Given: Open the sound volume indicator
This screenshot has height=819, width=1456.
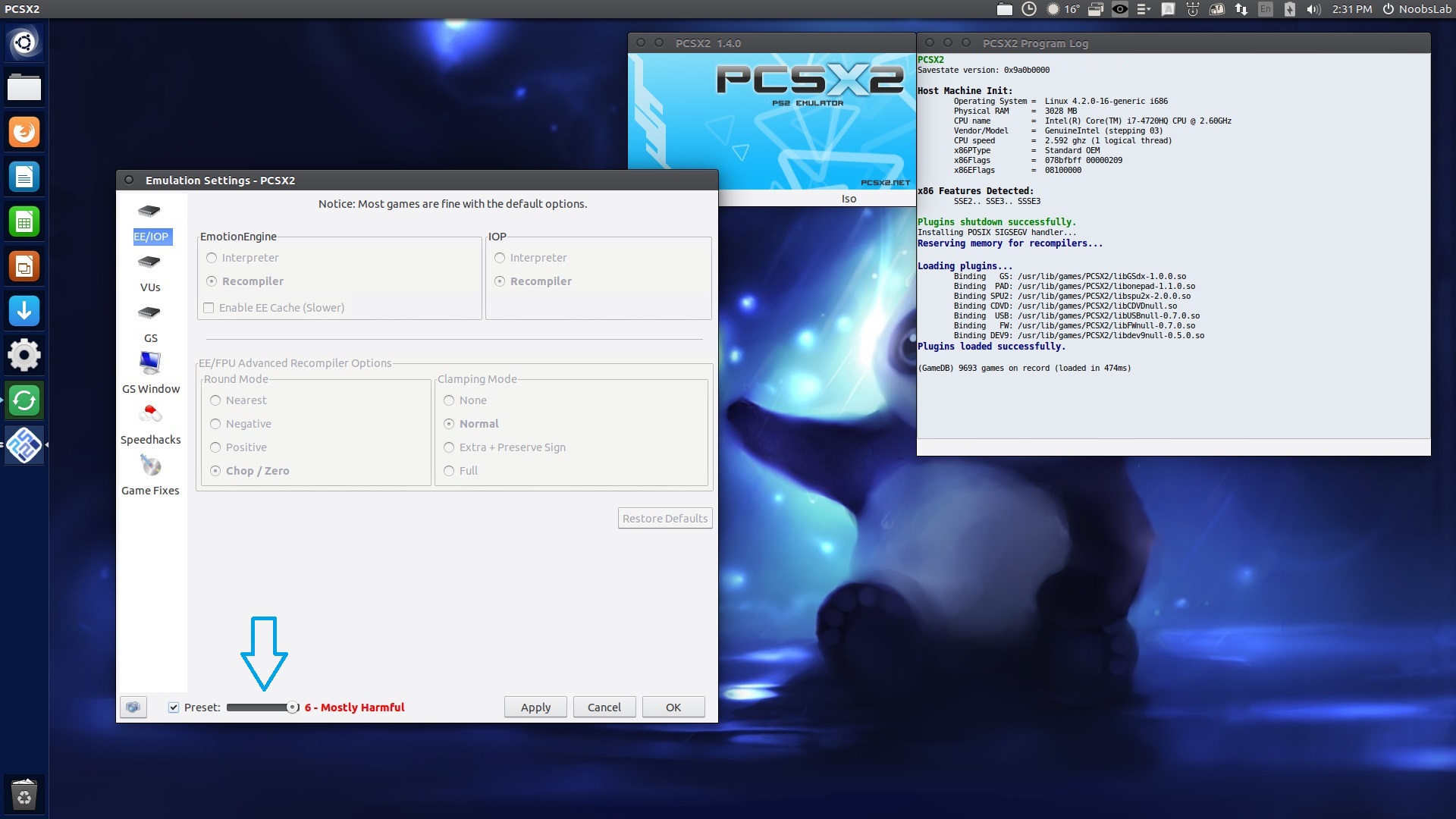Looking at the screenshot, I should click(x=1314, y=9).
